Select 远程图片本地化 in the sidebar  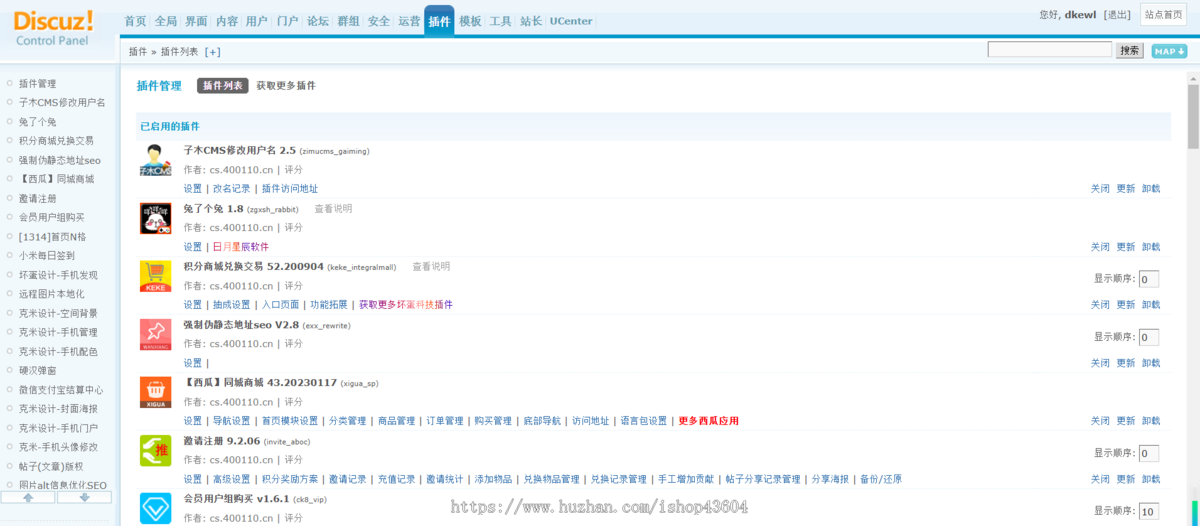point(52,294)
